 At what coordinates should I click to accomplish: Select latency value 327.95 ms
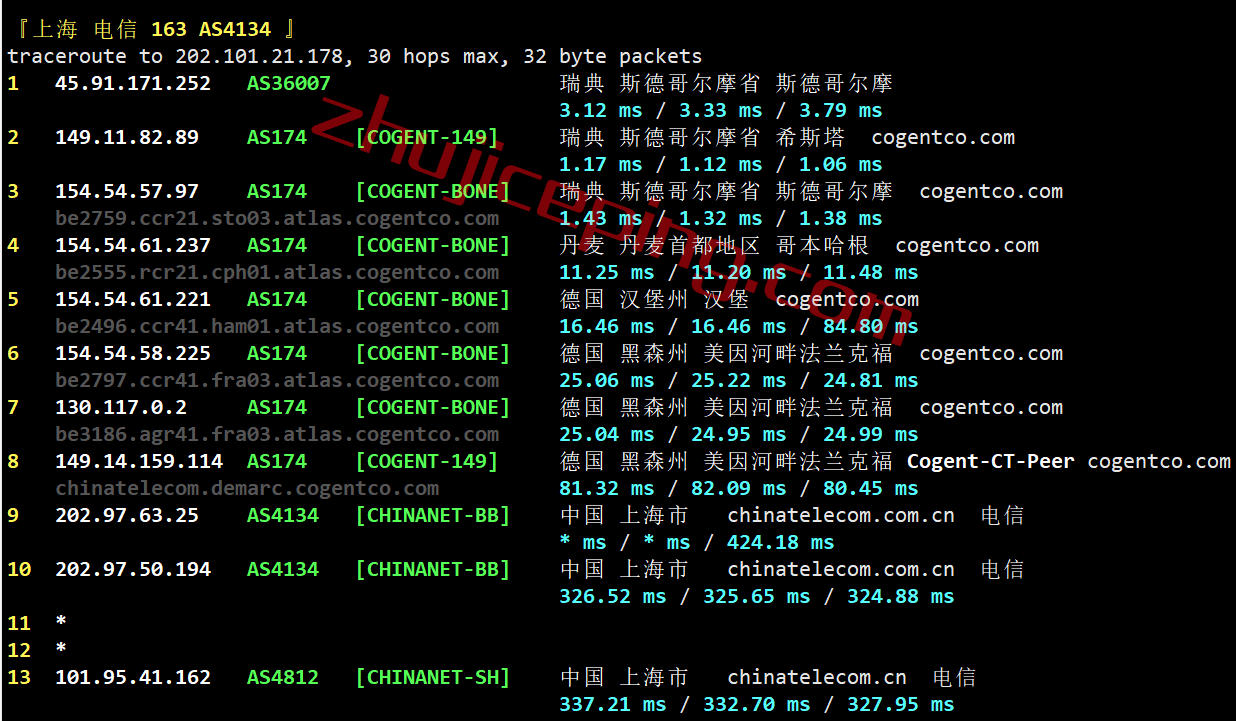(x=901, y=704)
